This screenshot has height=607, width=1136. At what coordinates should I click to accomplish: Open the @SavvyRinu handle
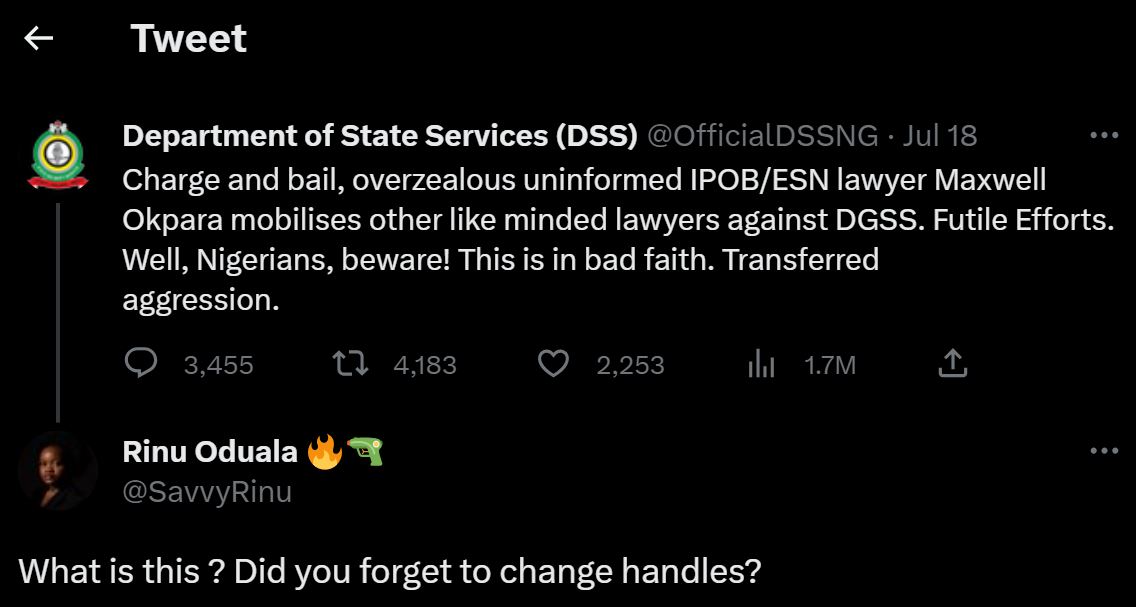(x=207, y=492)
